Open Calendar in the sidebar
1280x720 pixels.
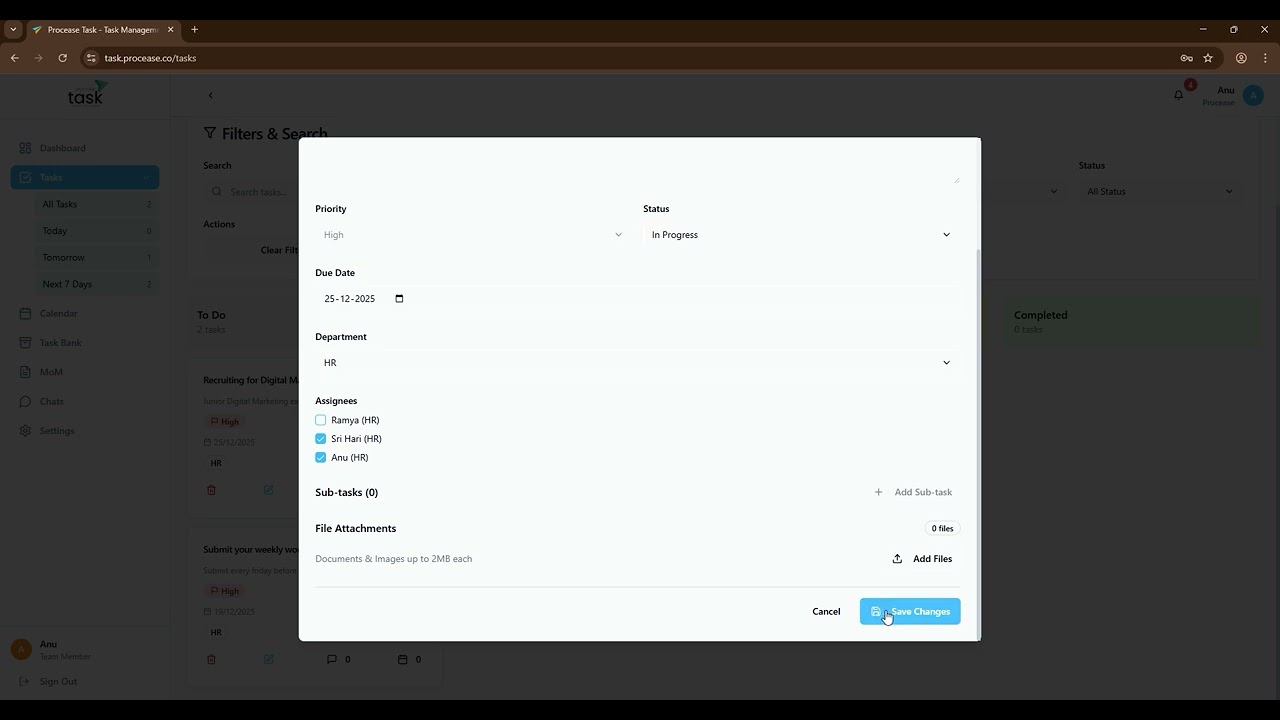point(85,313)
